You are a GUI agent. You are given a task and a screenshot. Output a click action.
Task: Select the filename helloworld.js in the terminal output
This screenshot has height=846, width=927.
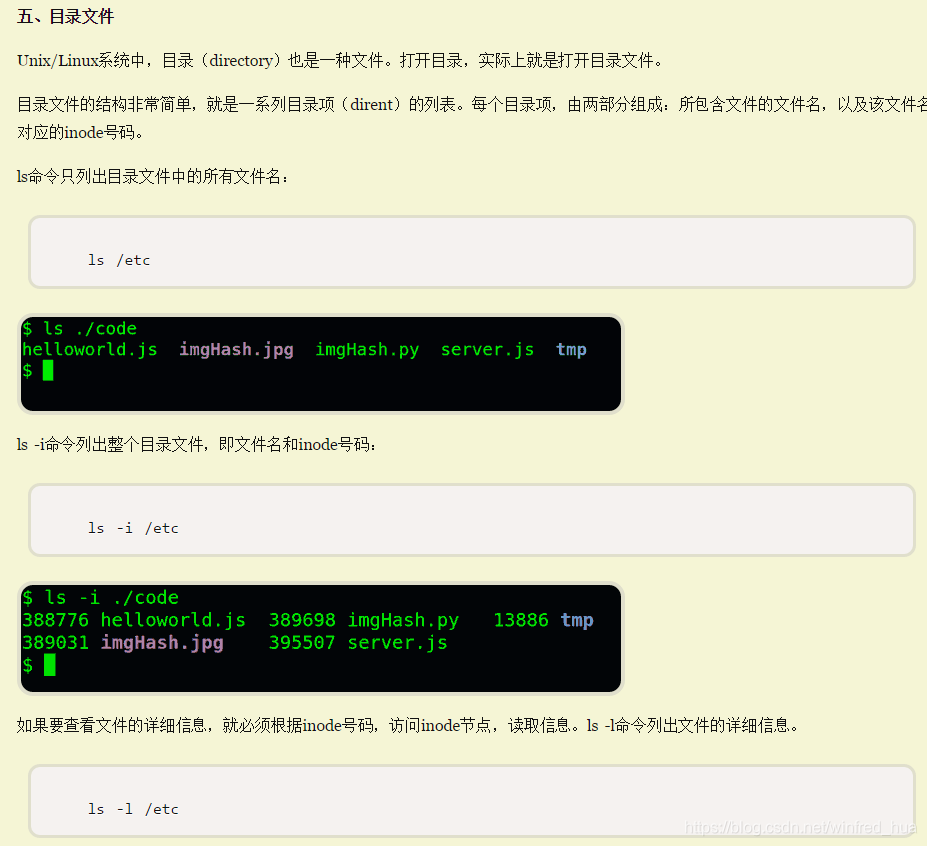[x=89, y=349]
